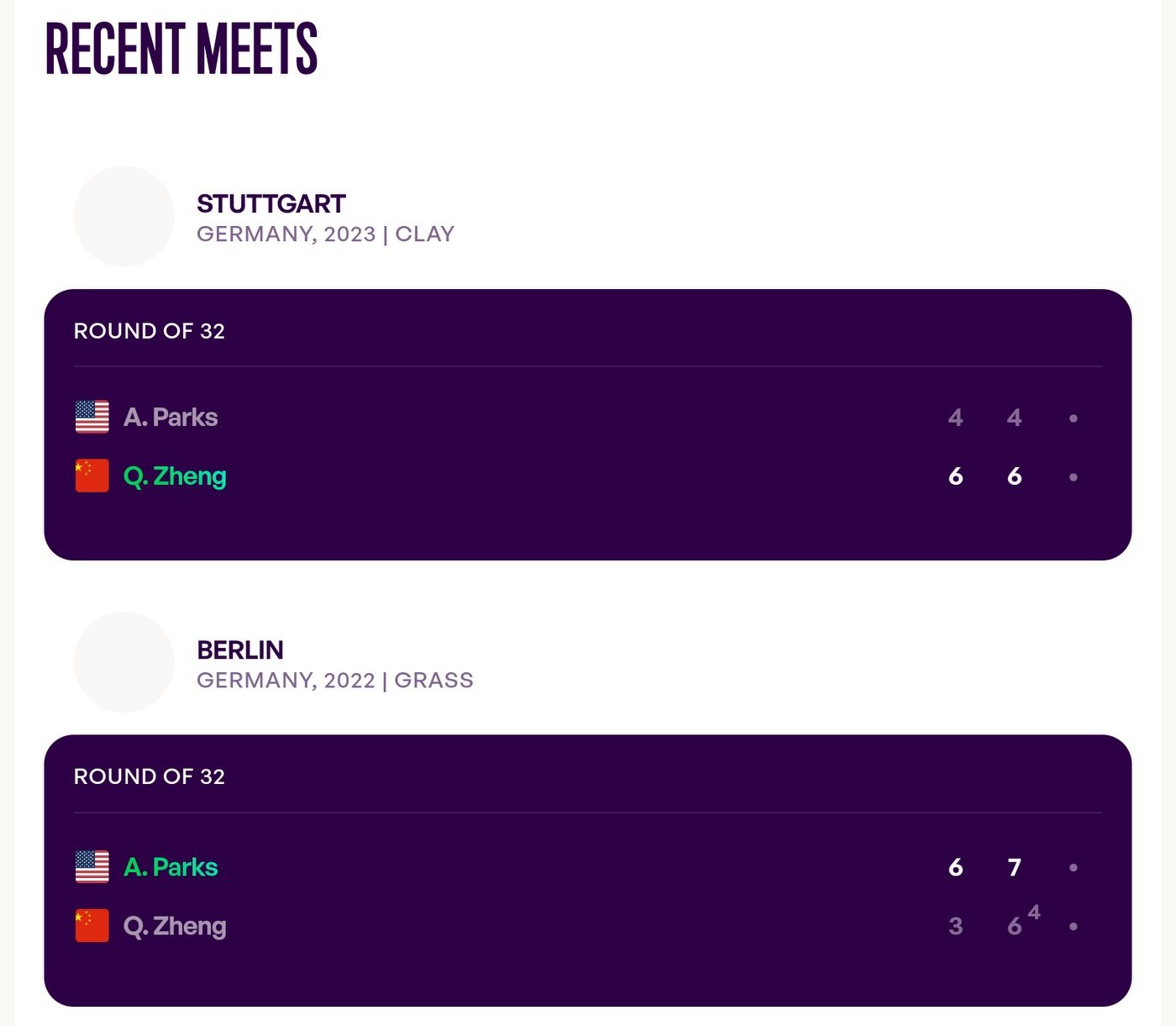The height and width of the screenshot is (1026, 1176).
Task: Open the Berlin tournament logo circle
Action: point(124,662)
